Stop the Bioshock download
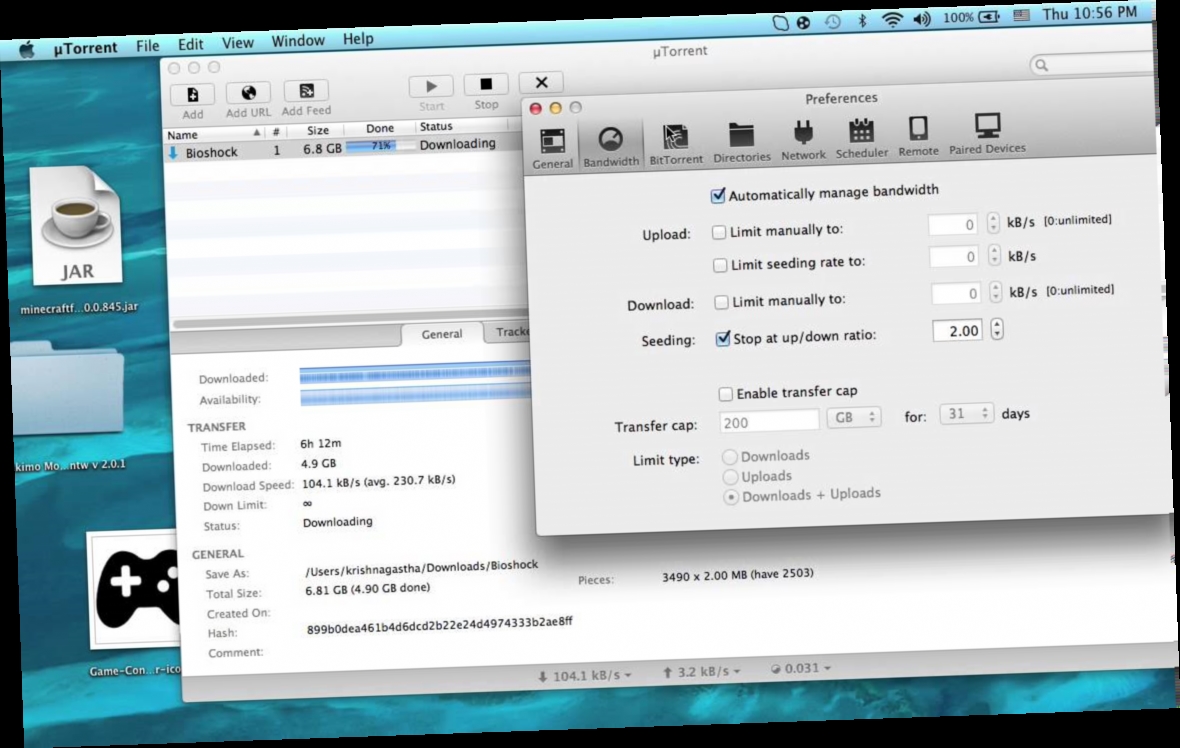Viewport: 1180px width, 748px height. coord(485,84)
